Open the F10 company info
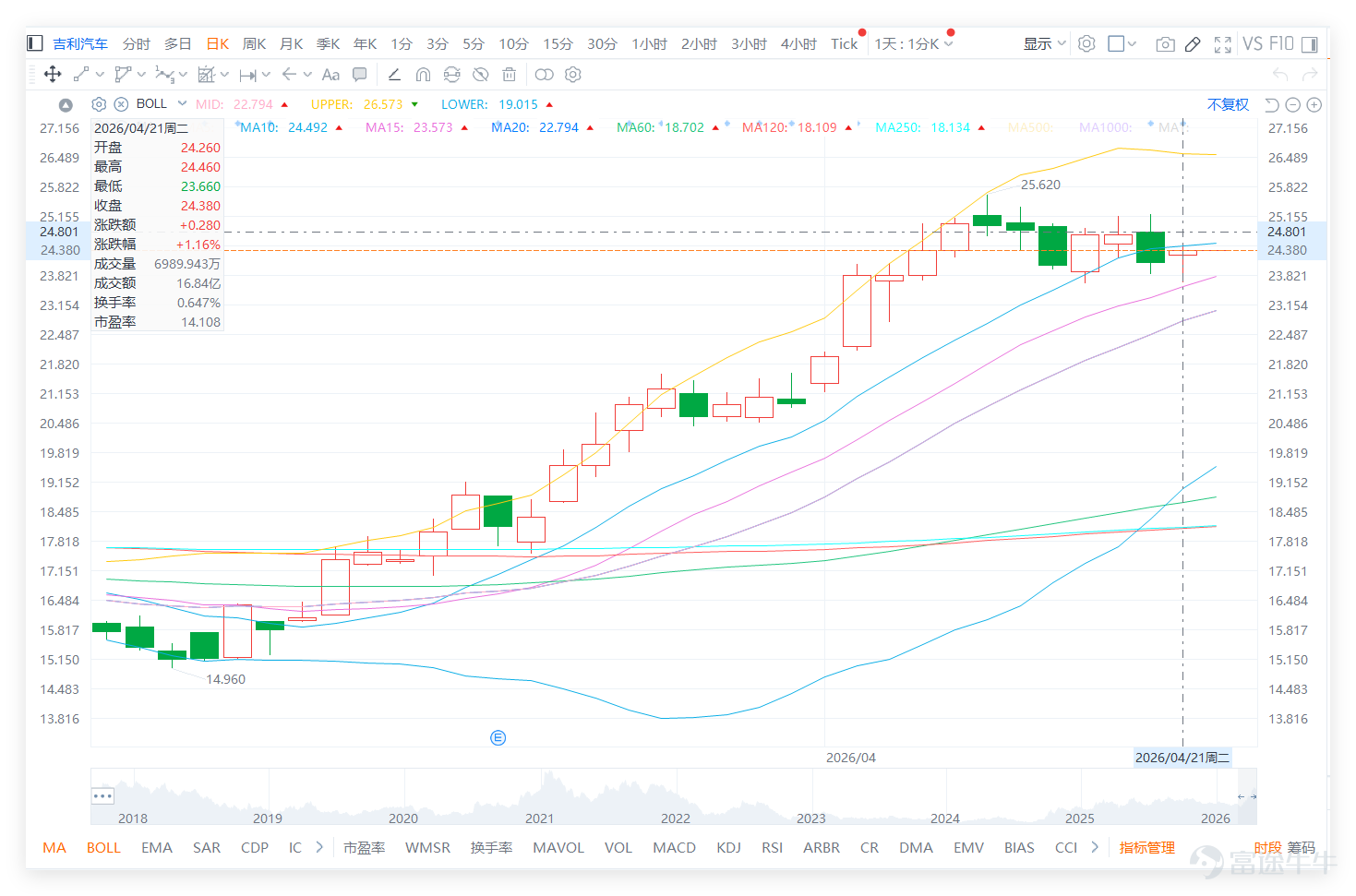The width and height of the screenshot is (1356, 896). click(1281, 43)
